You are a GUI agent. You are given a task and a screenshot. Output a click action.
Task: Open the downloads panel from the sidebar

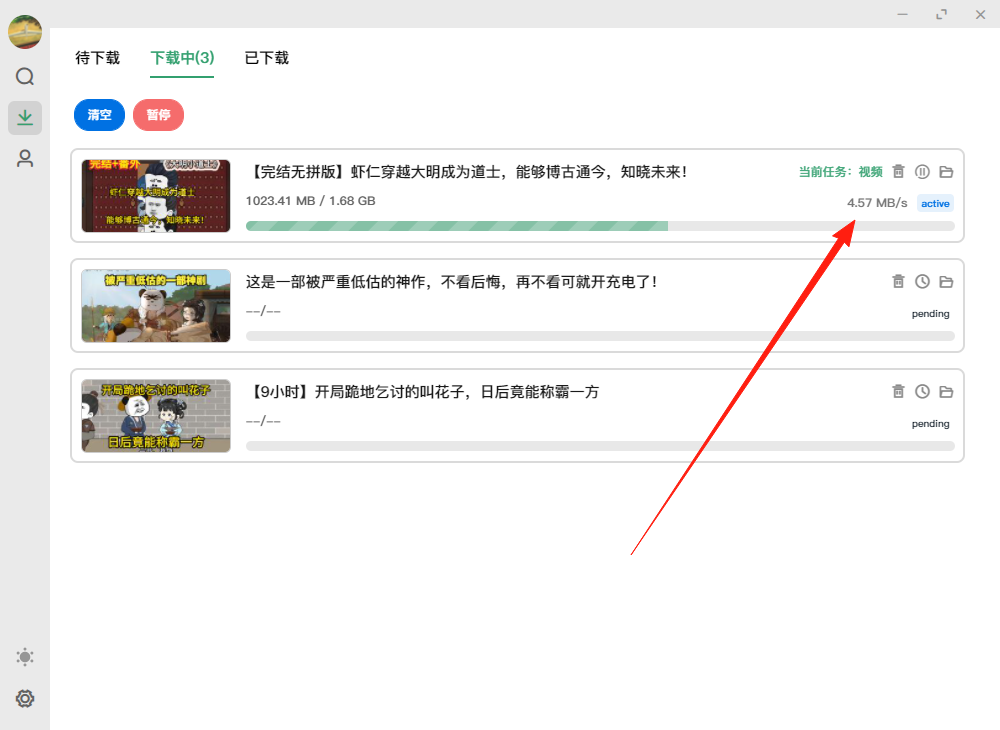[25, 117]
